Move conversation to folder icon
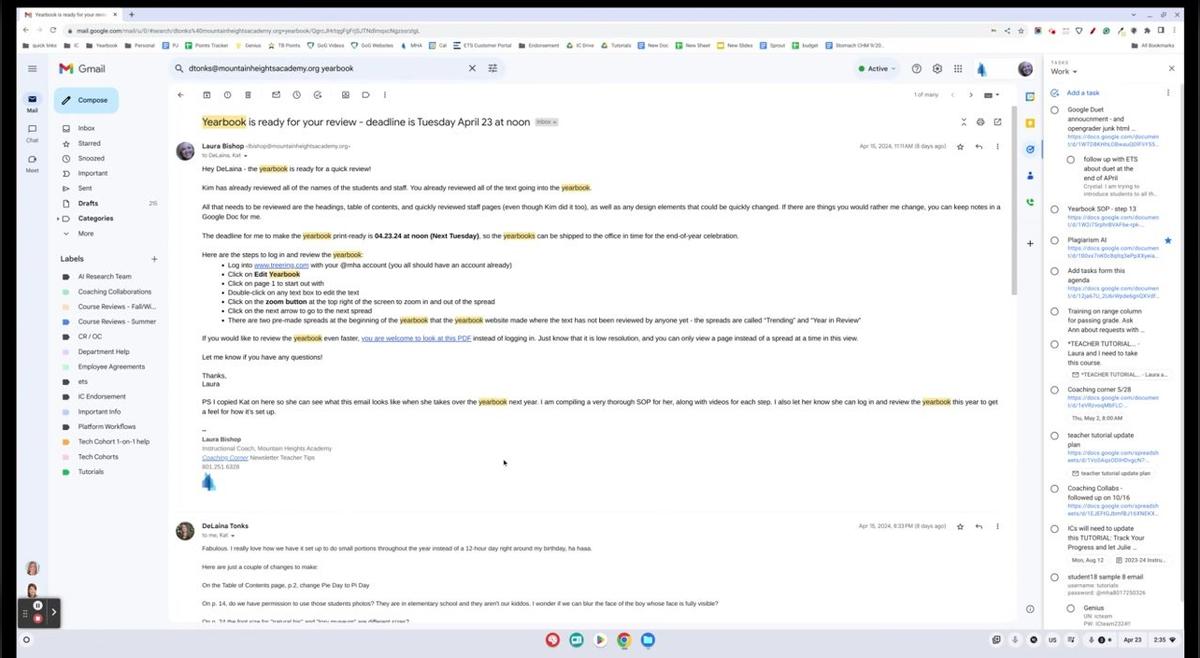 (346, 95)
